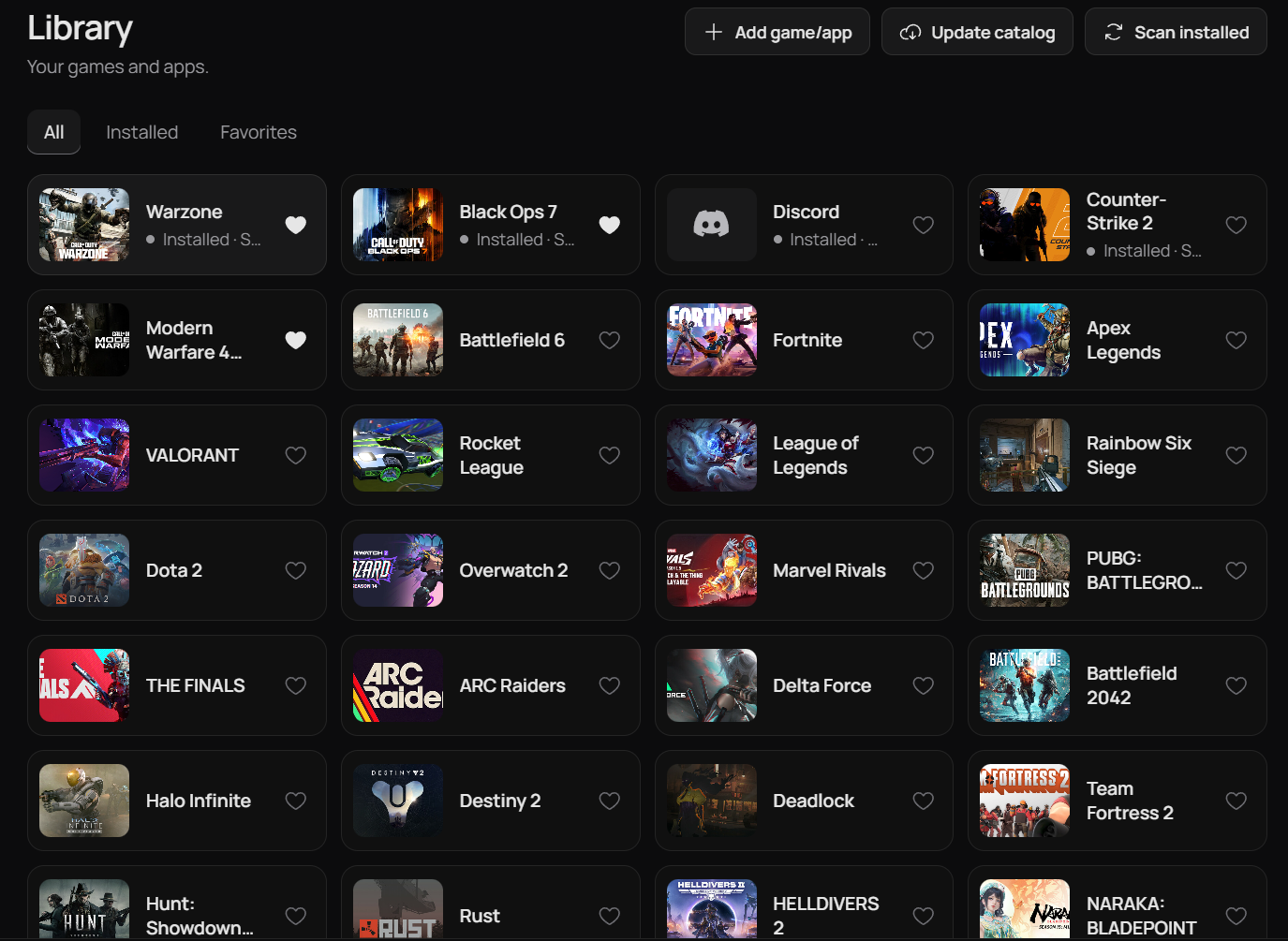
Task: Click the Rainbow Six Siege heart
Action: click(x=1236, y=455)
